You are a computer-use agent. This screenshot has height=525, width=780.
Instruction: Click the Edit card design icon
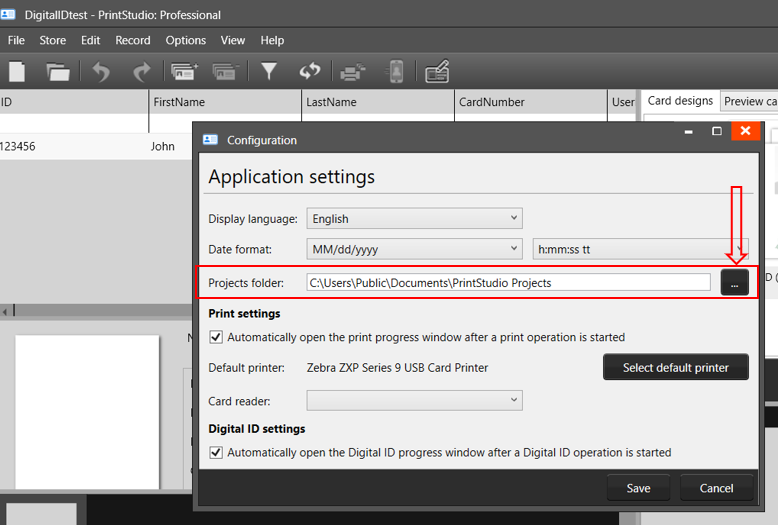click(437, 71)
